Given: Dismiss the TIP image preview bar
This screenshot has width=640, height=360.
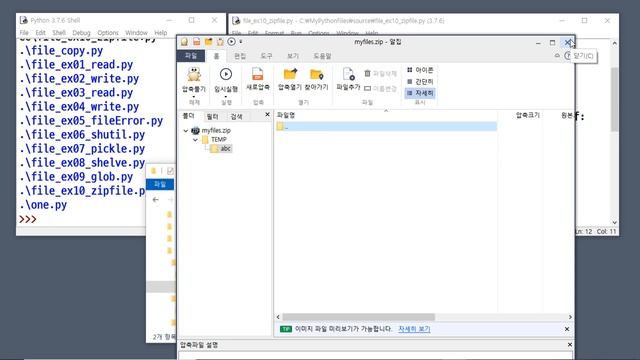Looking at the screenshot, I should [x=567, y=329].
